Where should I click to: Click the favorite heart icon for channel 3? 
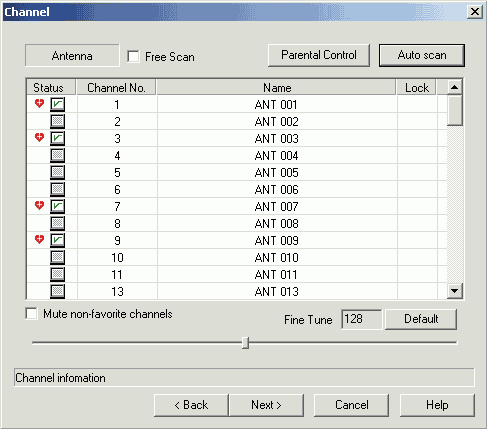(x=39, y=137)
